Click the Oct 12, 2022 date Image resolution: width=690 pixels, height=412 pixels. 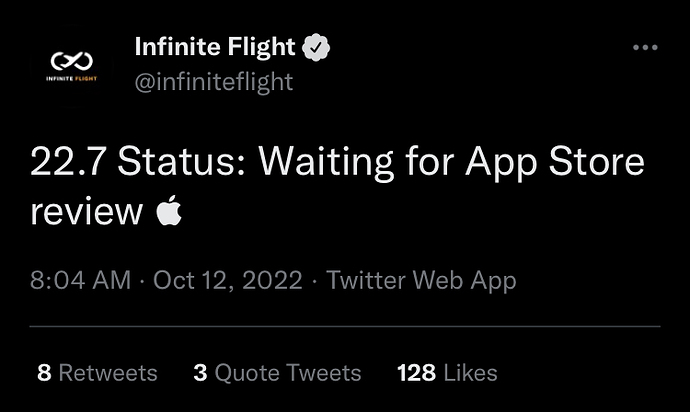228,280
